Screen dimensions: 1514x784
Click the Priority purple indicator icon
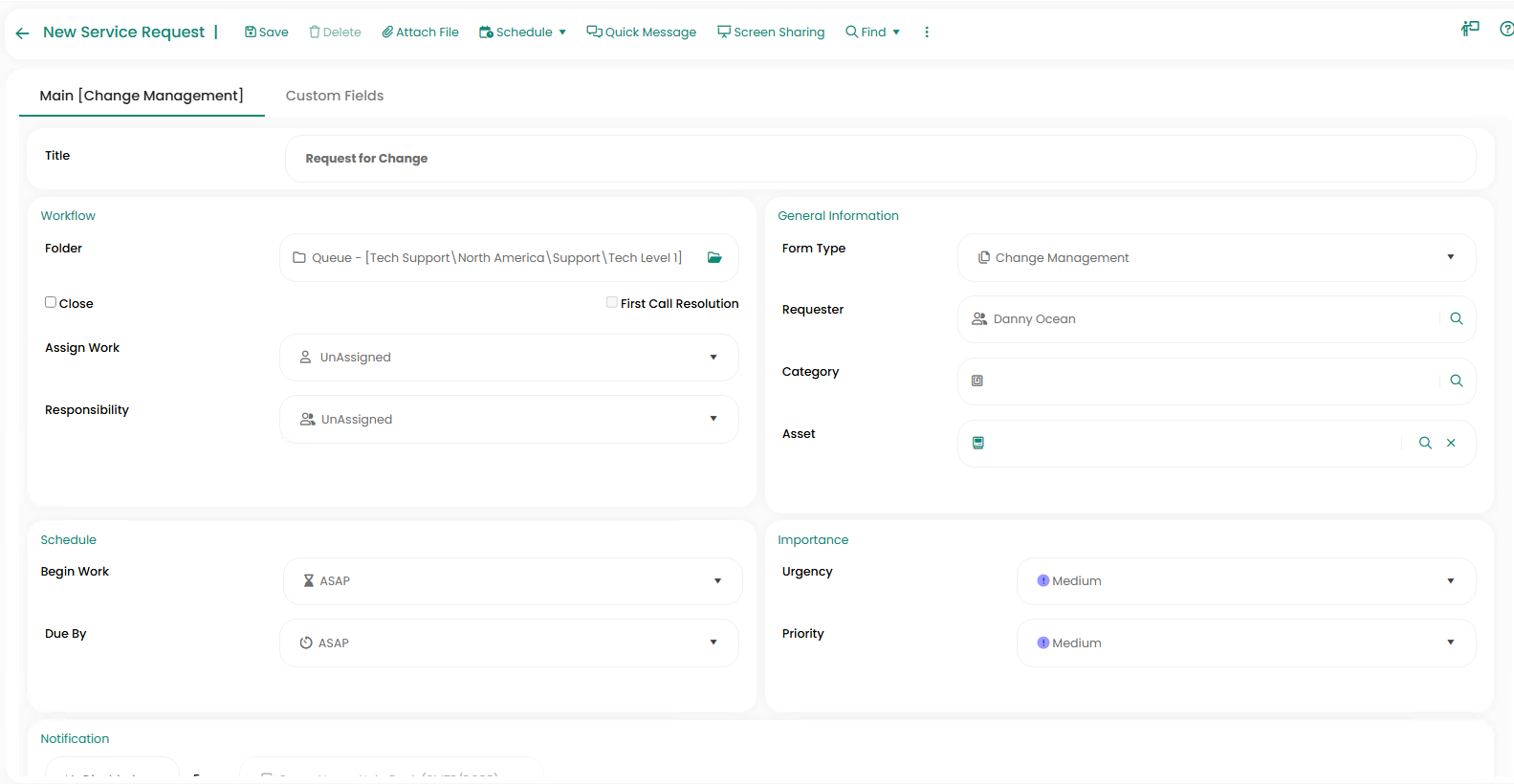coord(1043,642)
